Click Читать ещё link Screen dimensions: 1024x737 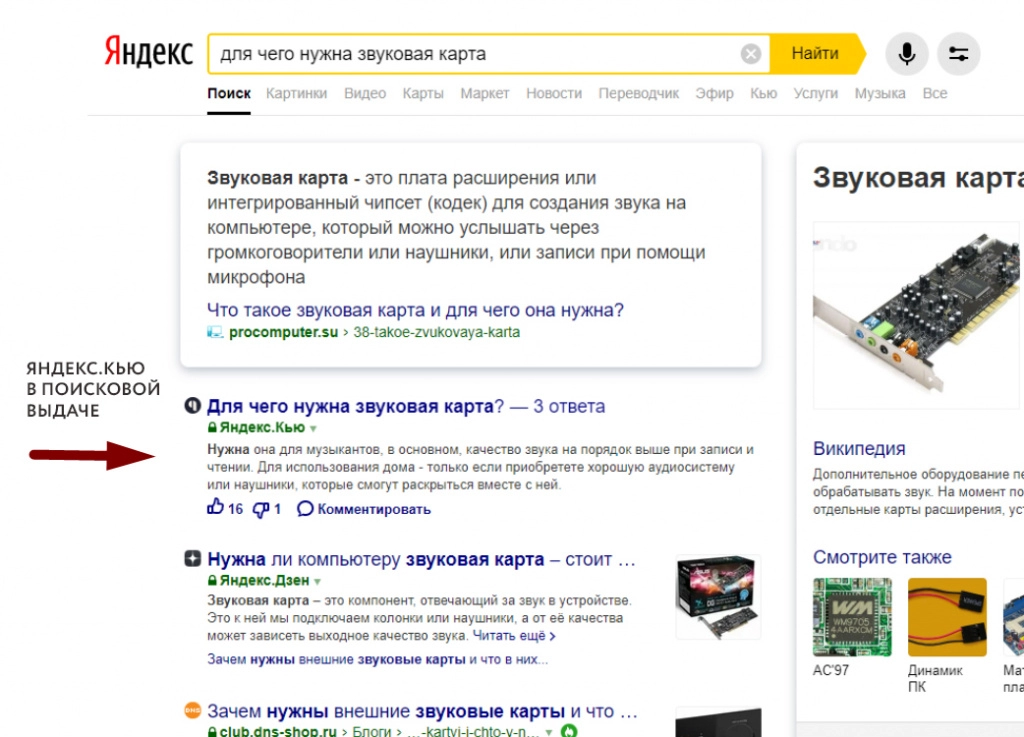(x=514, y=635)
